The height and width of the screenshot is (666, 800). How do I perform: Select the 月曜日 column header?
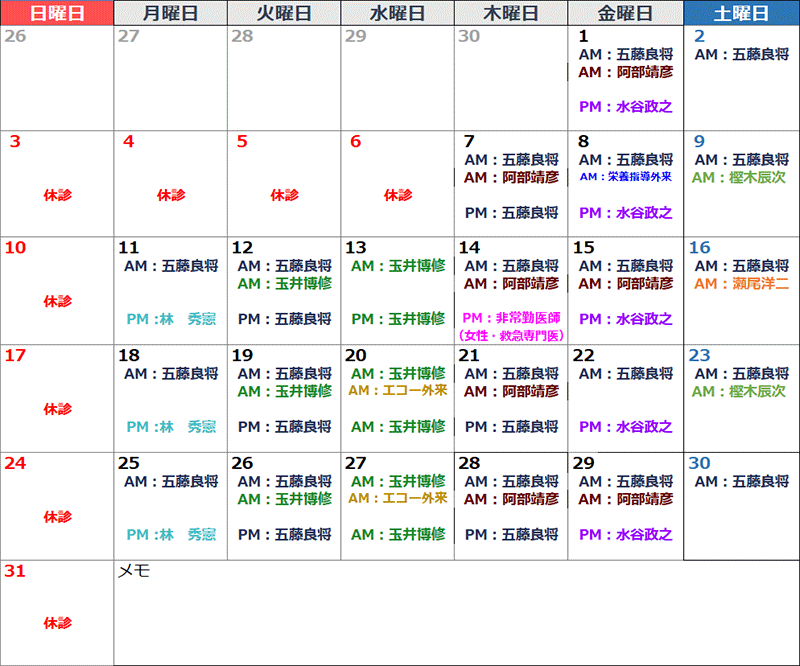click(x=170, y=13)
